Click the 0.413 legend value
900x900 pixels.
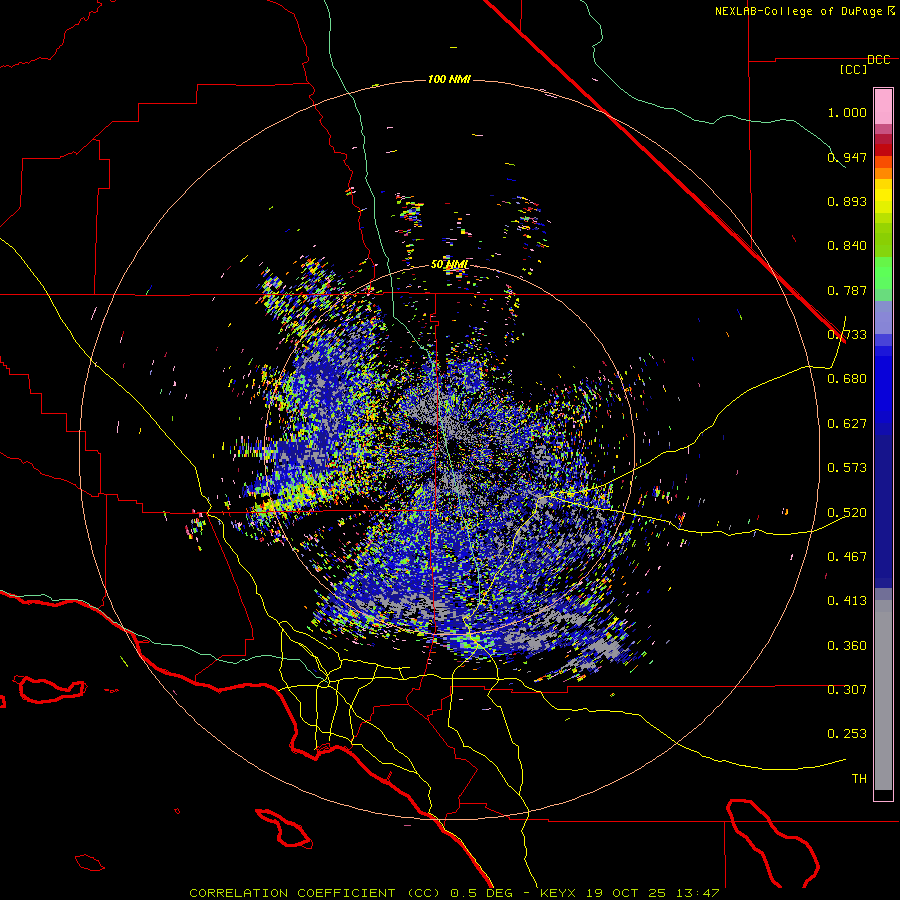click(847, 601)
